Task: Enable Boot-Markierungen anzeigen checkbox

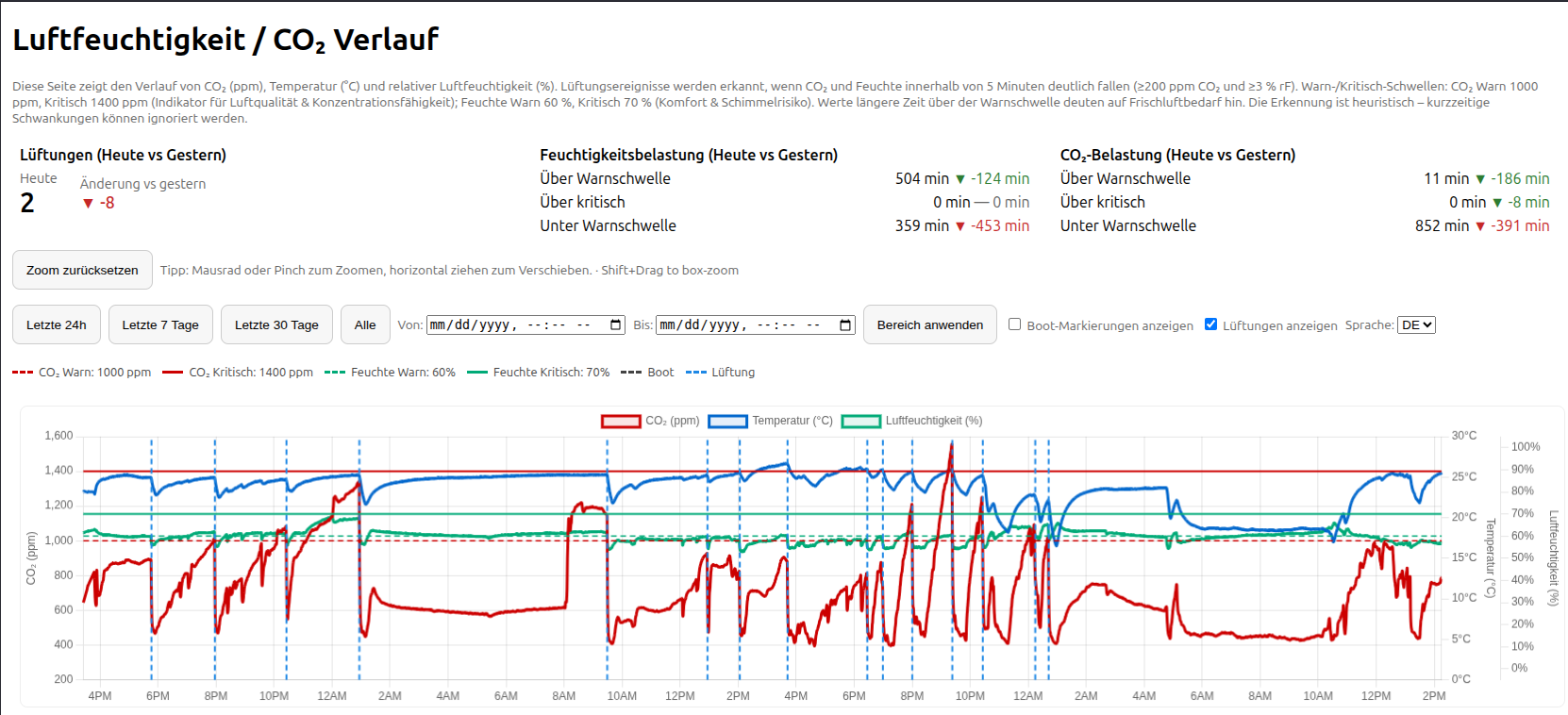Action: (x=1015, y=324)
